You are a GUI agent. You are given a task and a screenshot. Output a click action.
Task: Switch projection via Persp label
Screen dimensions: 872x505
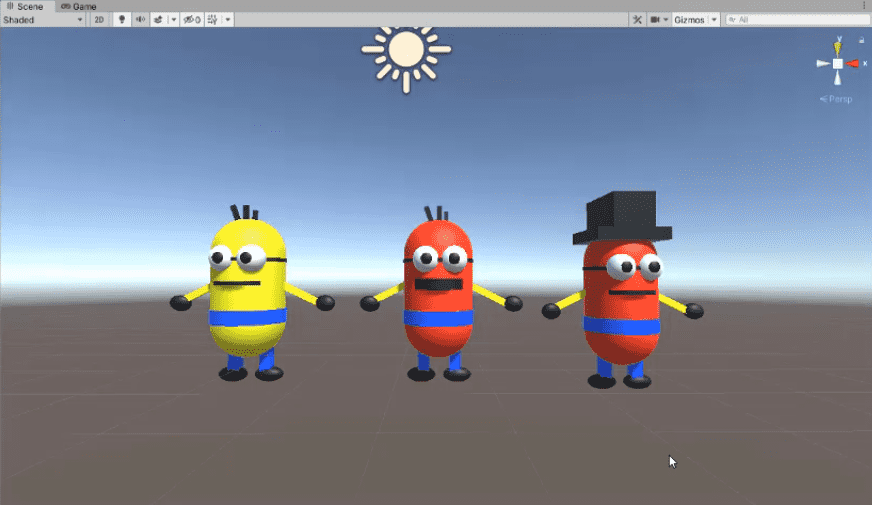tap(836, 99)
